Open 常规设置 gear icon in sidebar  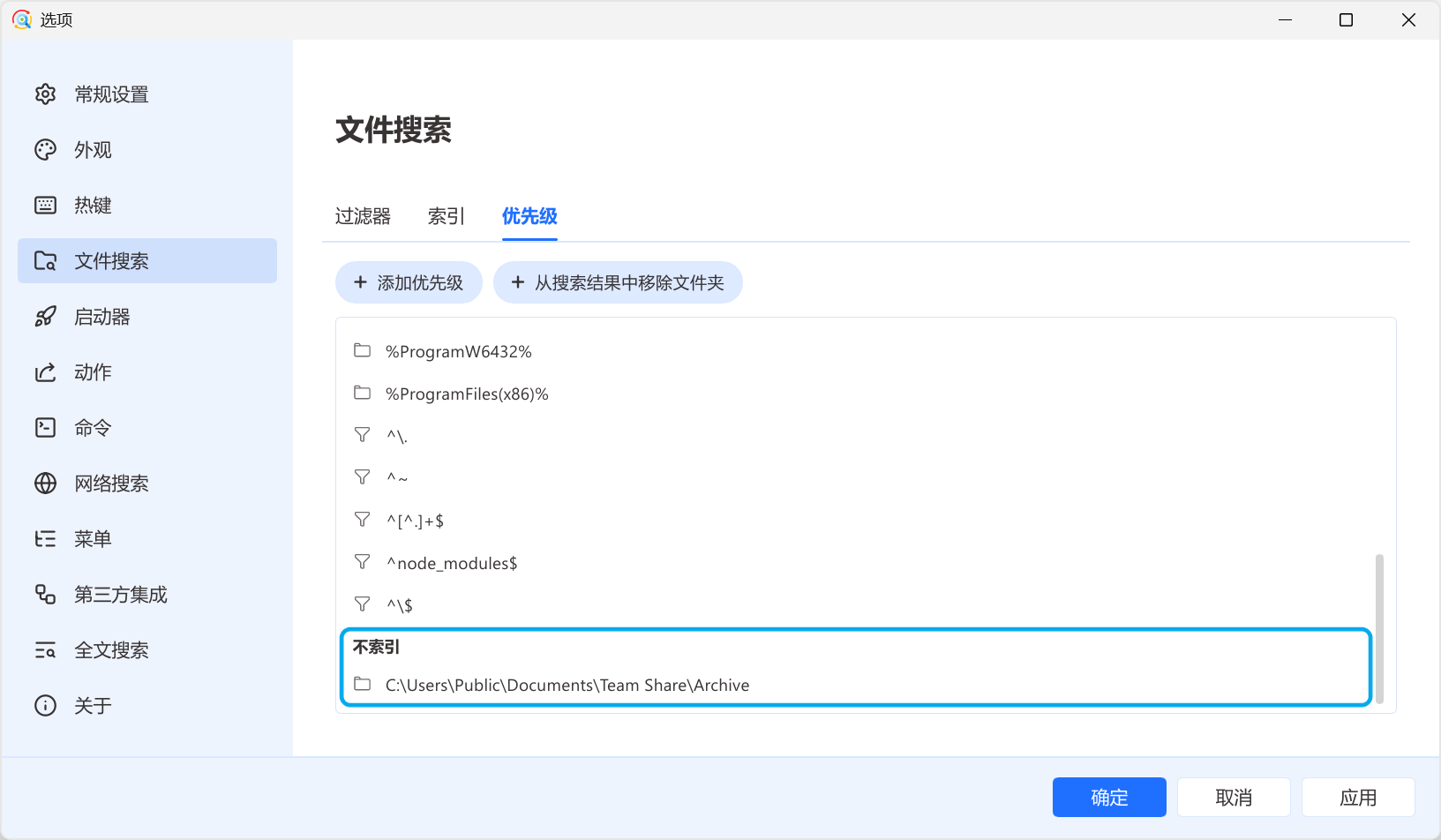(x=45, y=94)
